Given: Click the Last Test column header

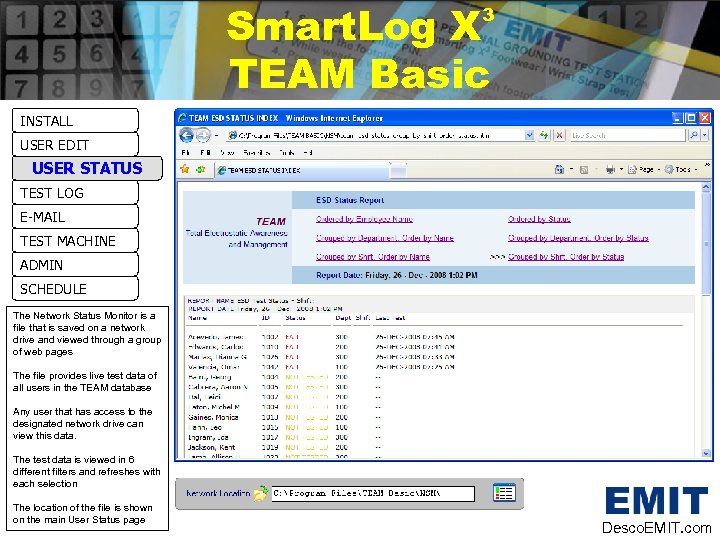Looking at the screenshot, I should (x=390, y=318).
